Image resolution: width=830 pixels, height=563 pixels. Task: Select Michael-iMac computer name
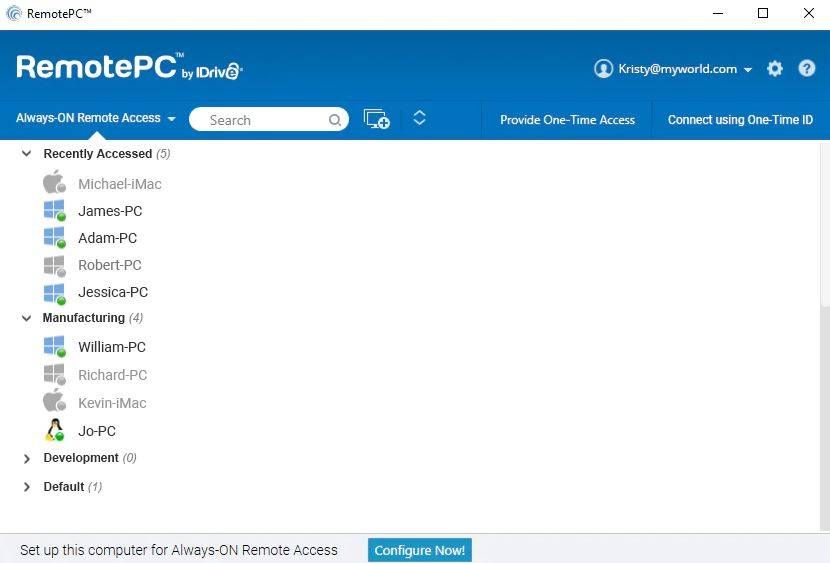coord(120,184)
